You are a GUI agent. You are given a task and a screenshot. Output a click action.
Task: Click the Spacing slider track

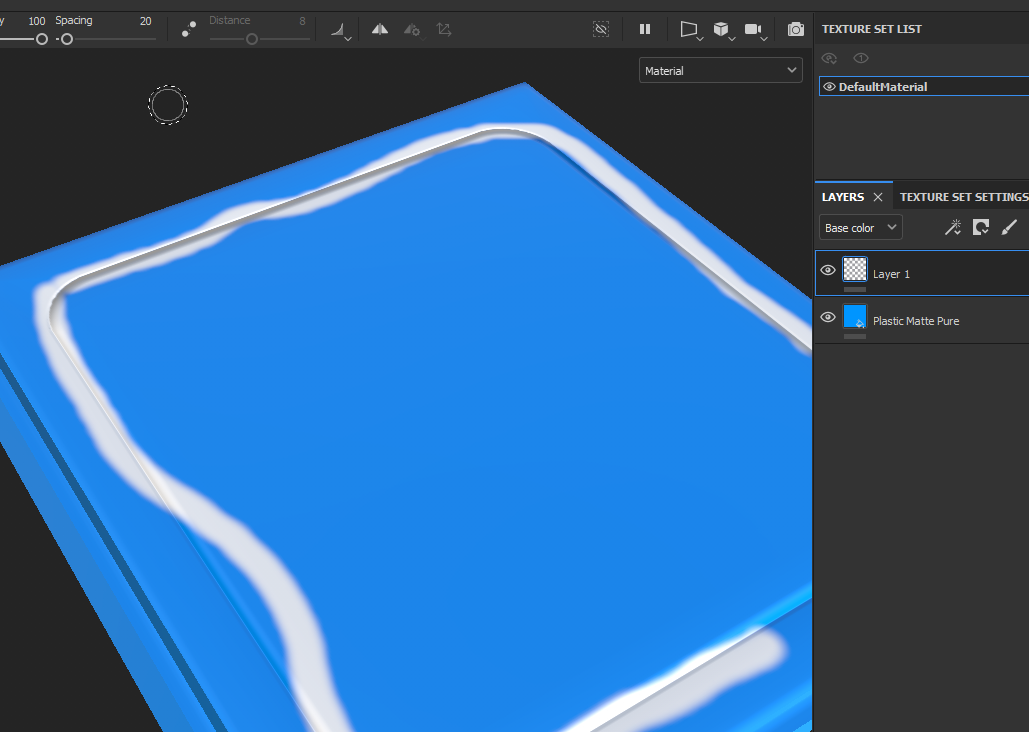coord(110,39)
